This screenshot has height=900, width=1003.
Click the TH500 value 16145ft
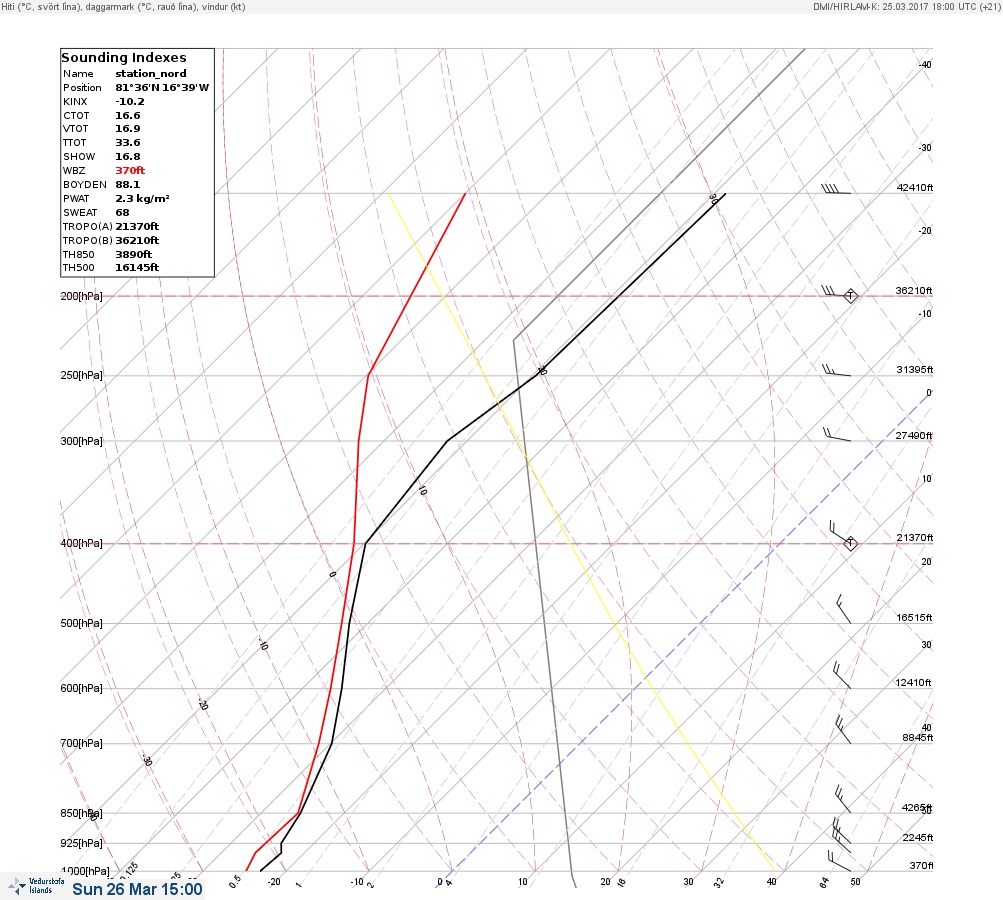click(137, 268)
